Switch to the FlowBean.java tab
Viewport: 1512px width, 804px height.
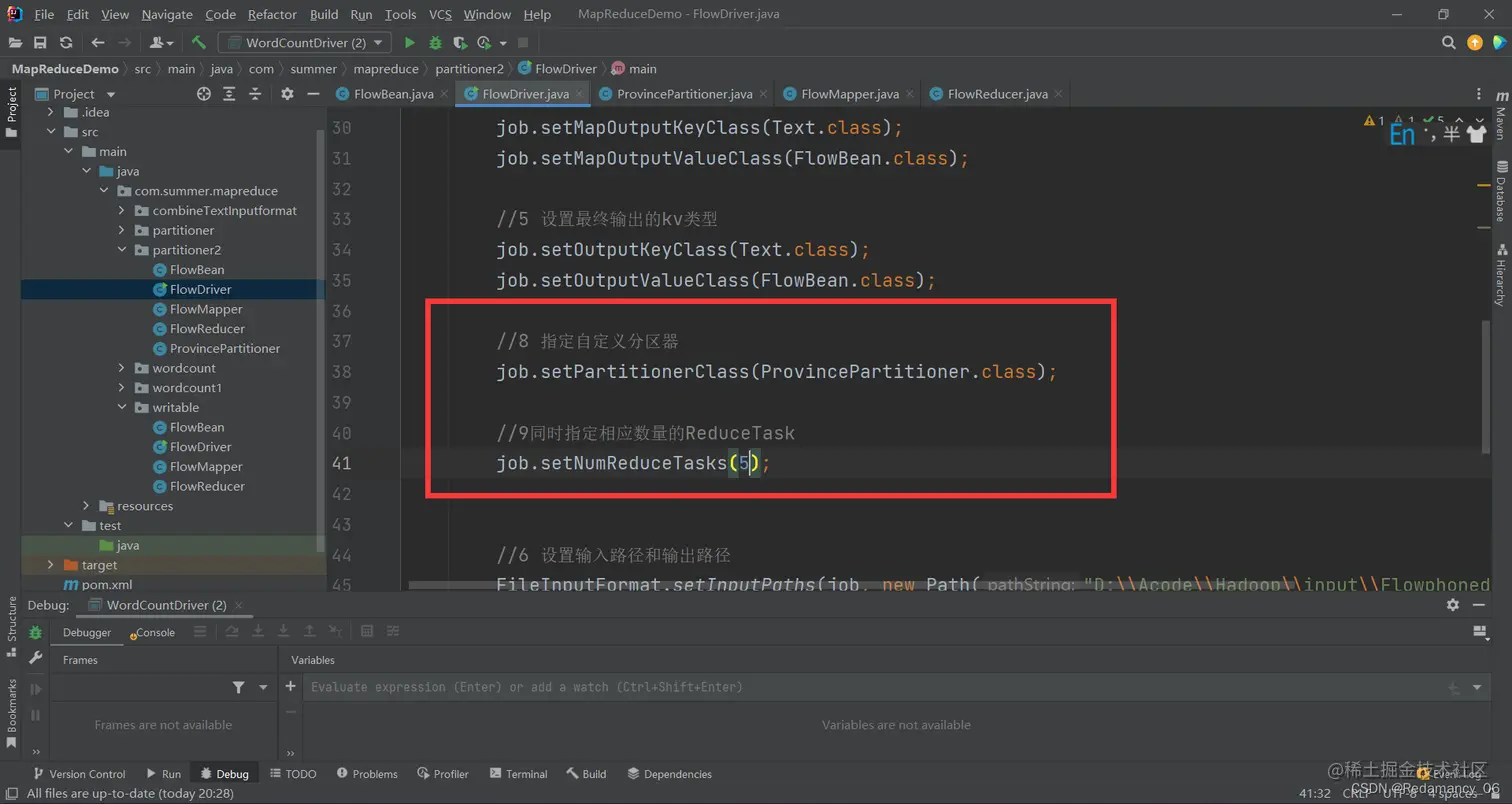point(391,94)
